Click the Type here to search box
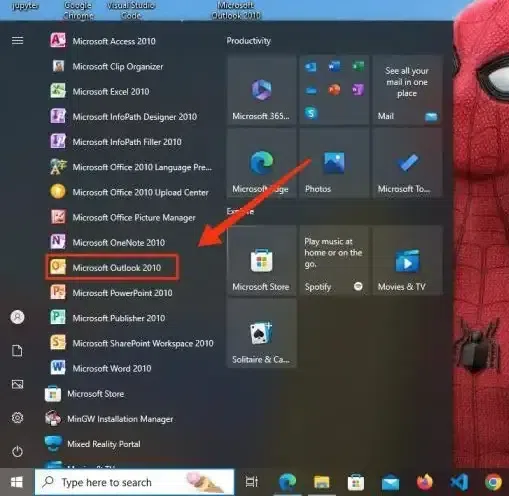Viewport: 509px width, 496px height. coord(135,482)
